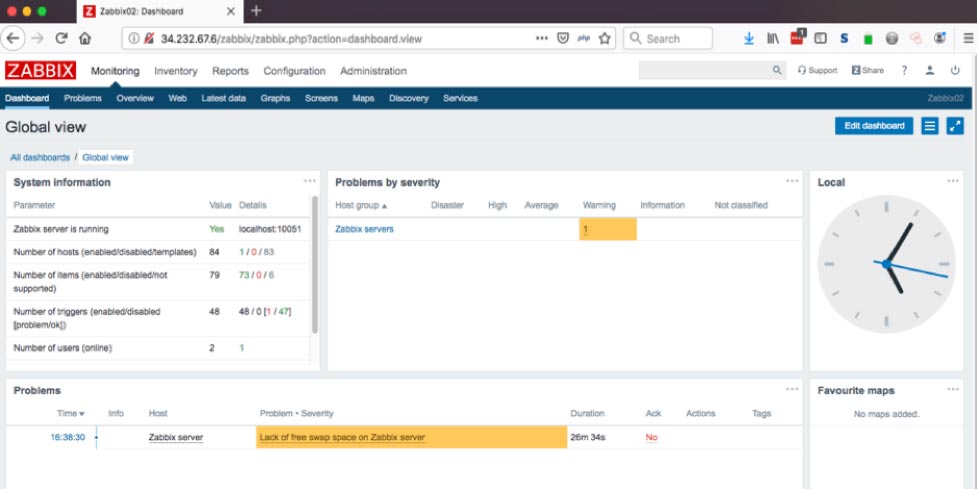
Task: Sort by Host group column header
Action: pos(361,206)
